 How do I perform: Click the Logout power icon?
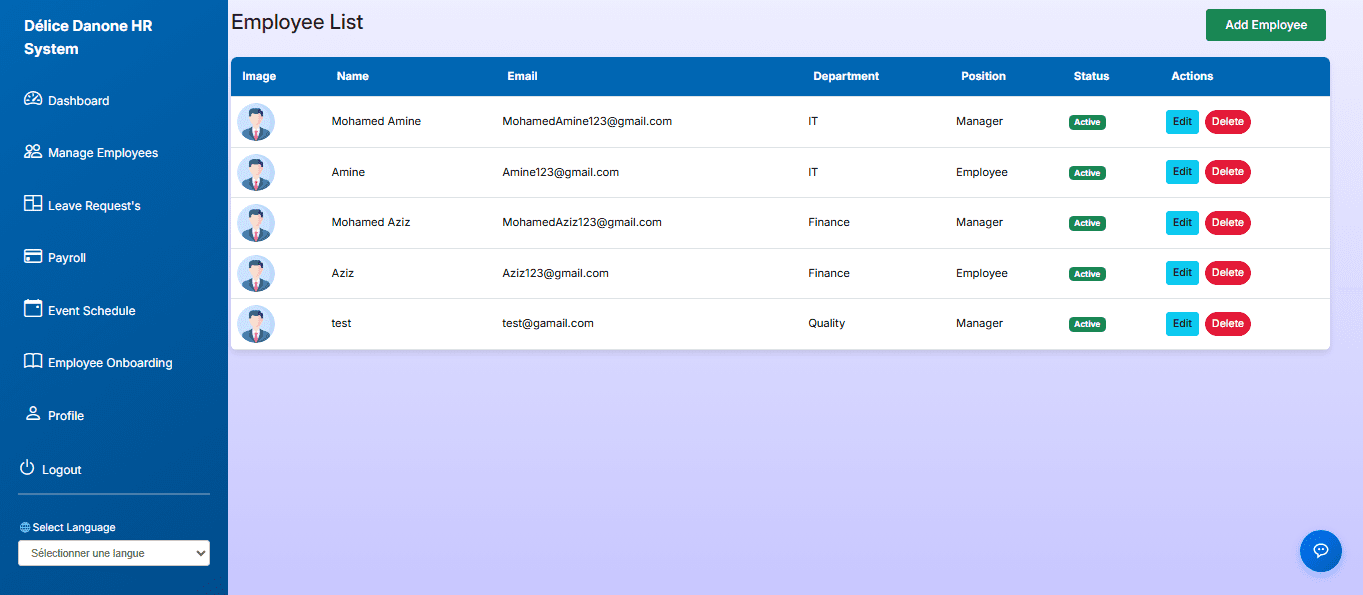click(28, 468)
